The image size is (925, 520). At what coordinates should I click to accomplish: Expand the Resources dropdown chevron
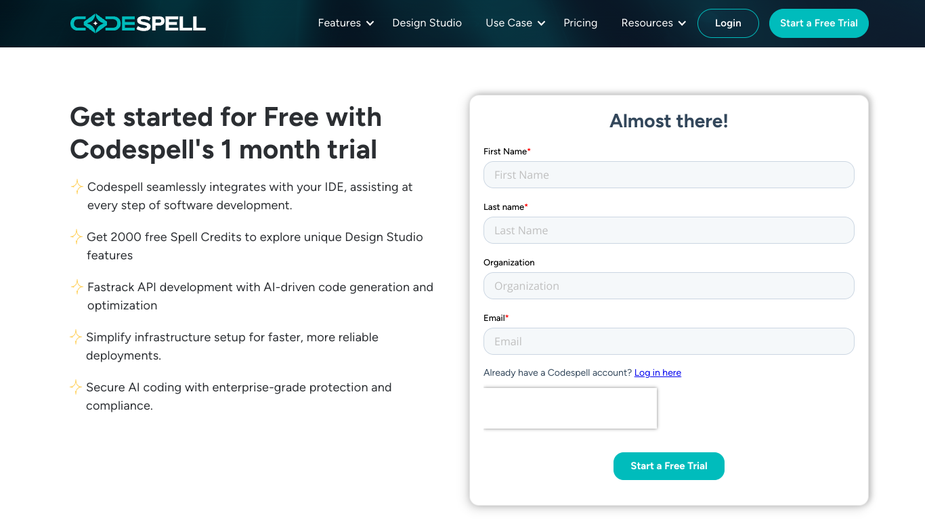(682, 24)
